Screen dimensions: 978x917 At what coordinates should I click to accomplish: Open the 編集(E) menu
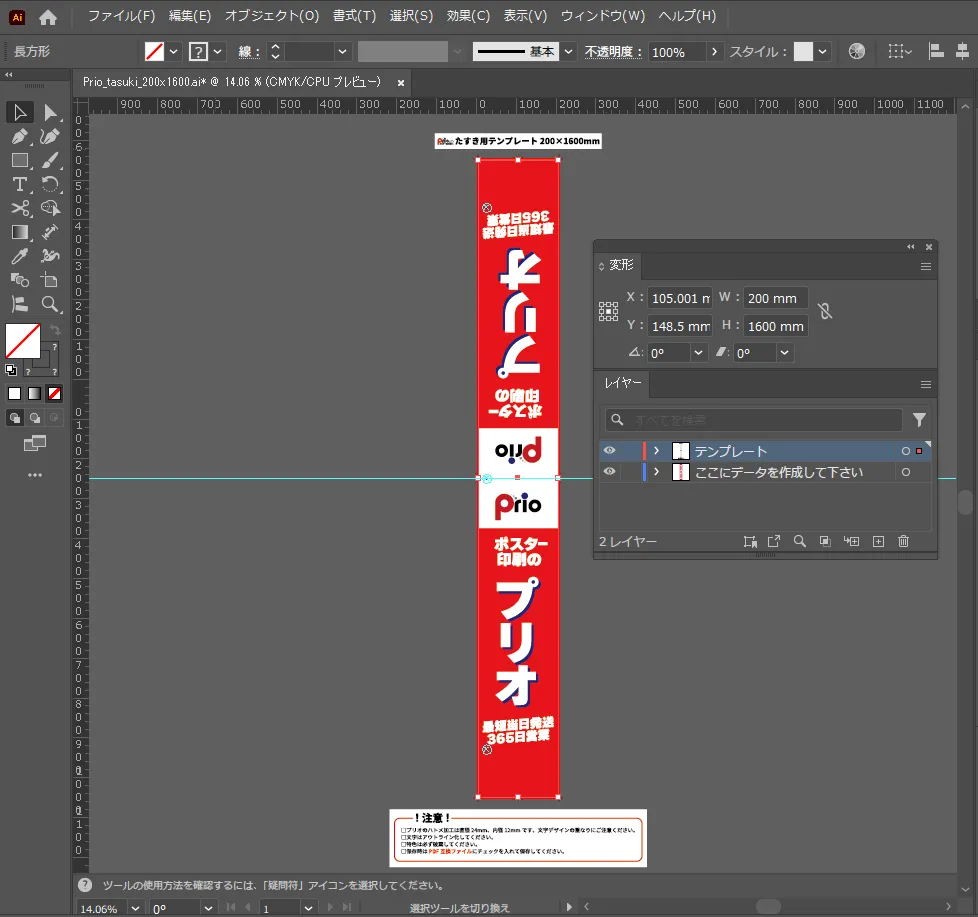190,16
